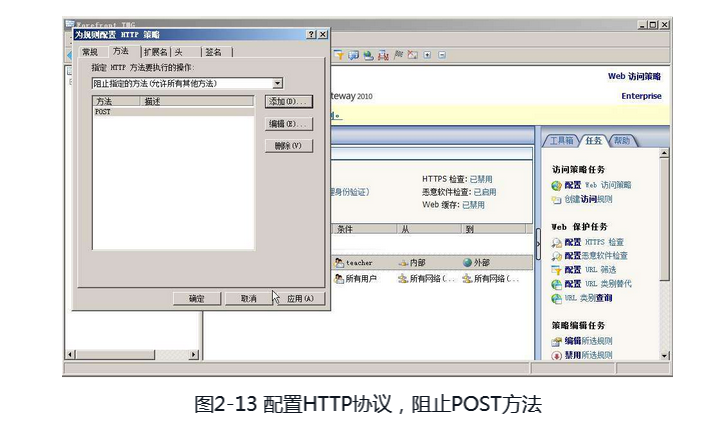The width and height of the screenshot is (718, 423).
Task: Click the blue monitor toolbar icon beside the funnel
Action: click(x=354, y=55)
